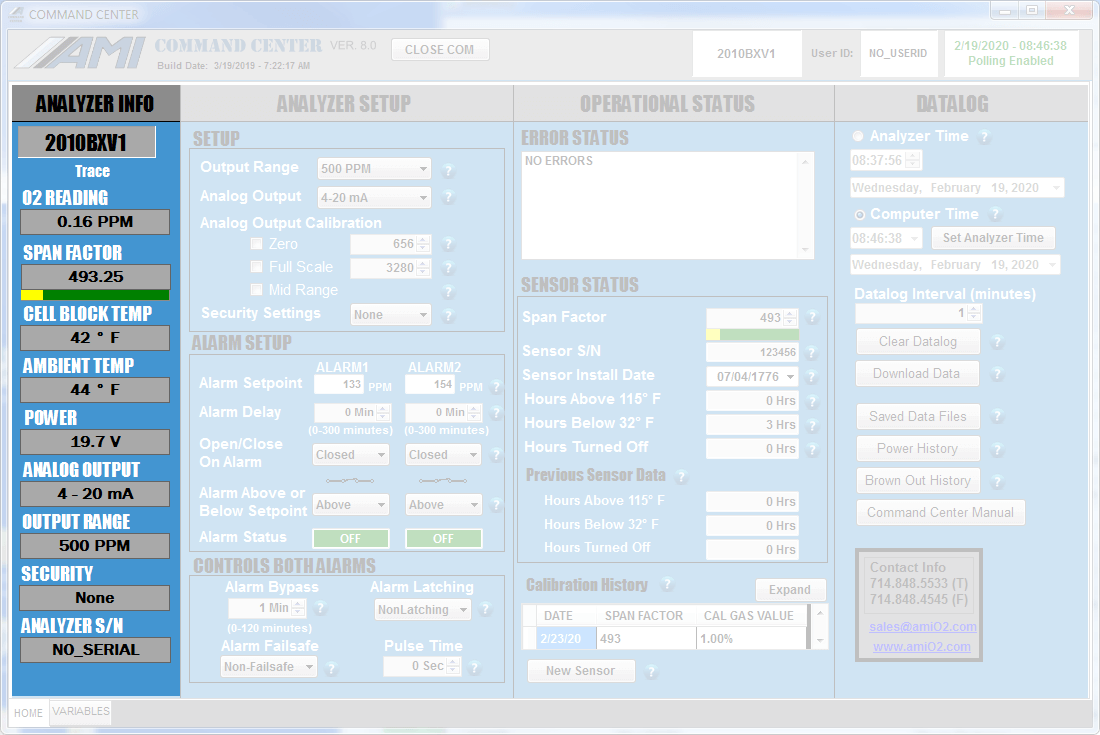Open the Security Settings None dropdown

click(x=391, y=315)
